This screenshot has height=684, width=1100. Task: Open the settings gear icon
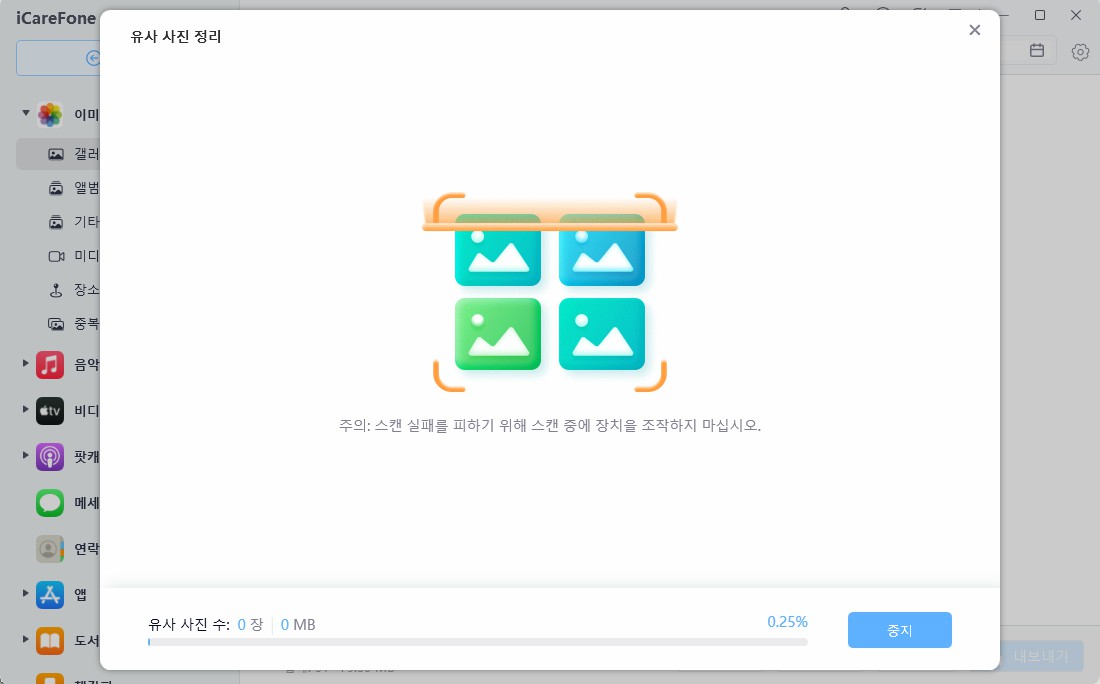coord(1080,51)
